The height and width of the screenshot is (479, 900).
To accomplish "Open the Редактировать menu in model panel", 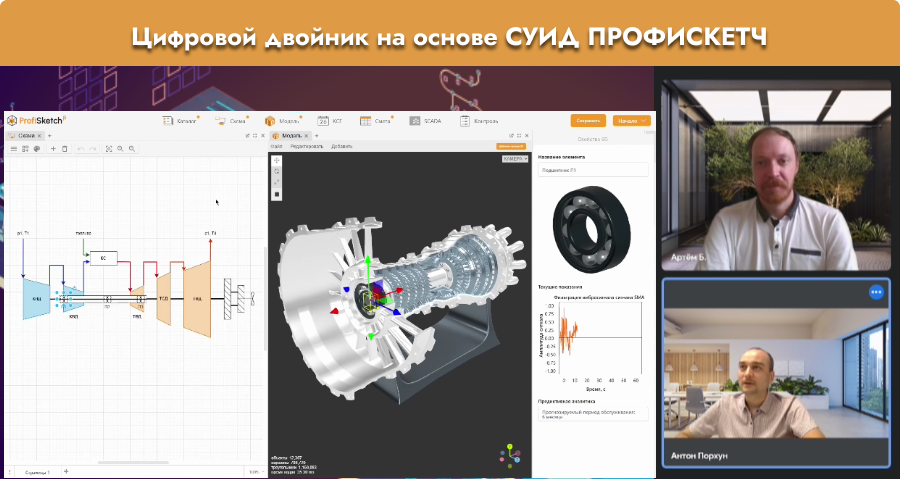I will [x=307, y=146].
